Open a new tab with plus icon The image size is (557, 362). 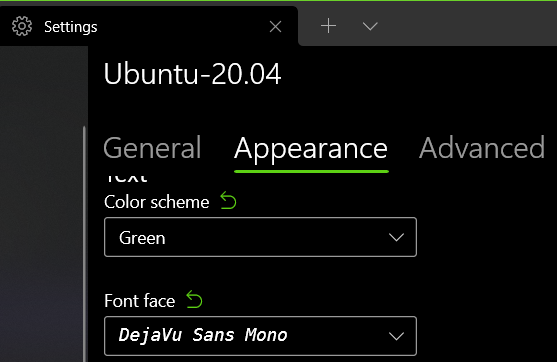click(x=328, y=26)
